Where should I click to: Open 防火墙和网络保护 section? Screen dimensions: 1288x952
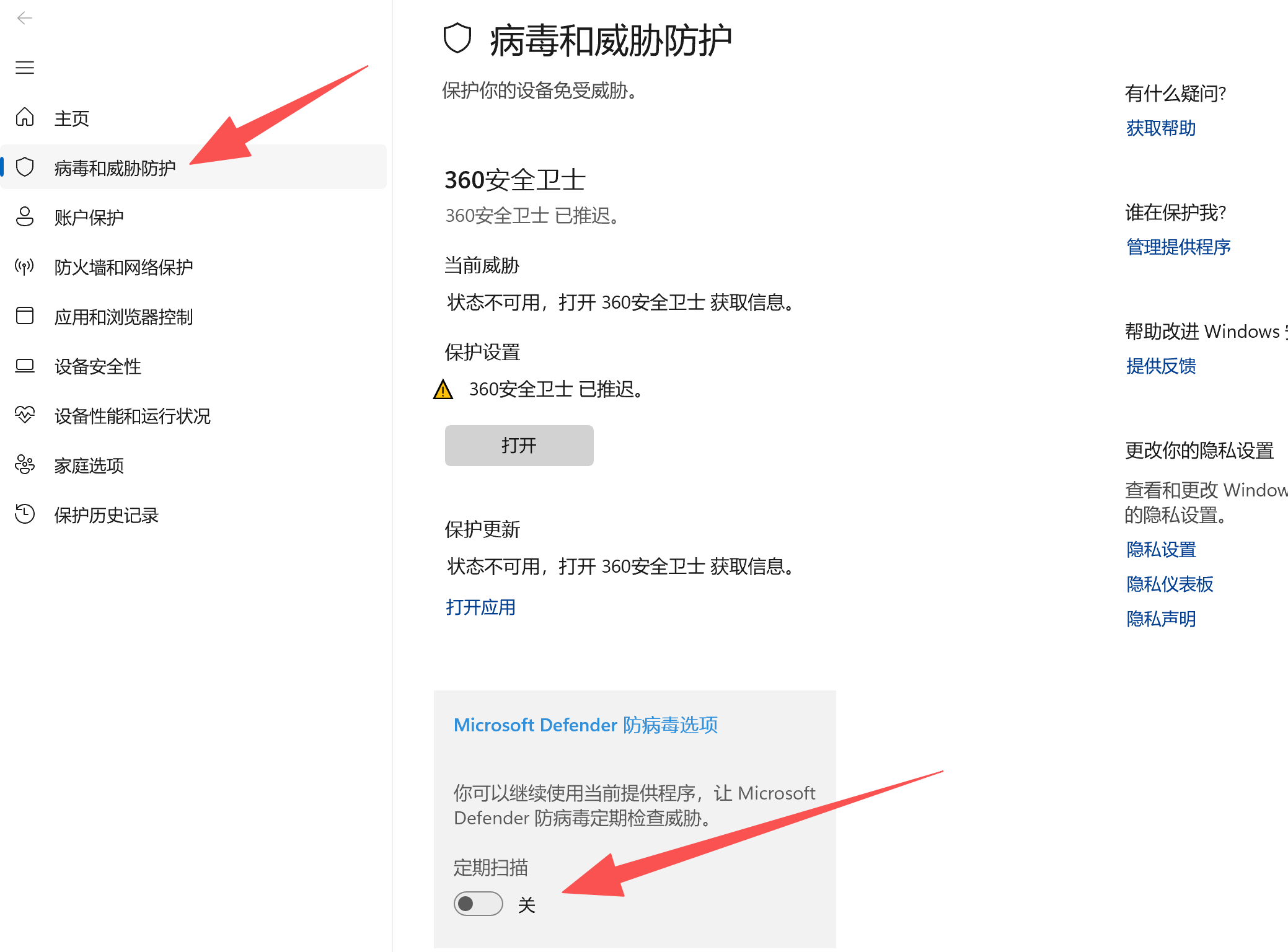coord(193,267)
